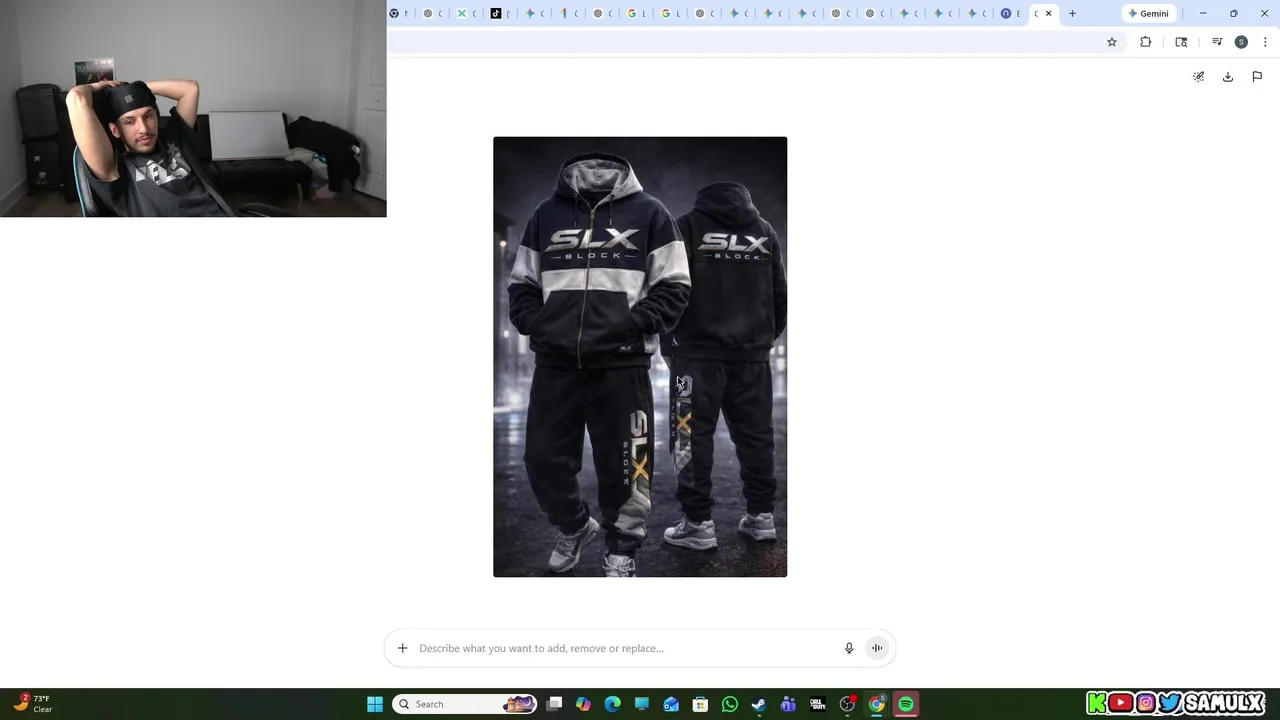
Task: Open the Windows Start menu
Action: 375,704
